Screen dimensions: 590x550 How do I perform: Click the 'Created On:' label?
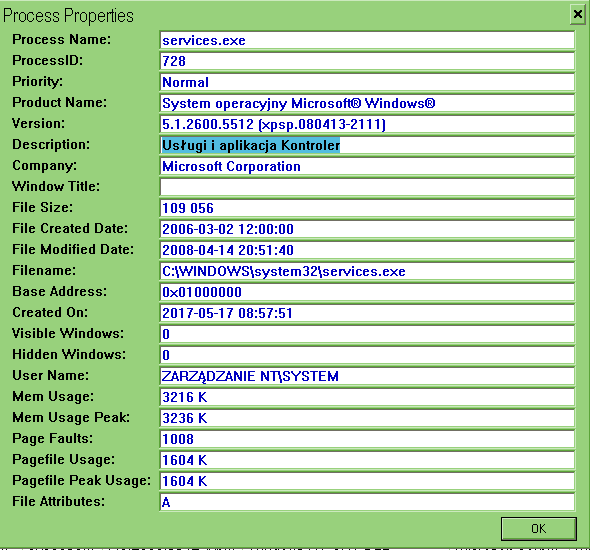(50, 312)
